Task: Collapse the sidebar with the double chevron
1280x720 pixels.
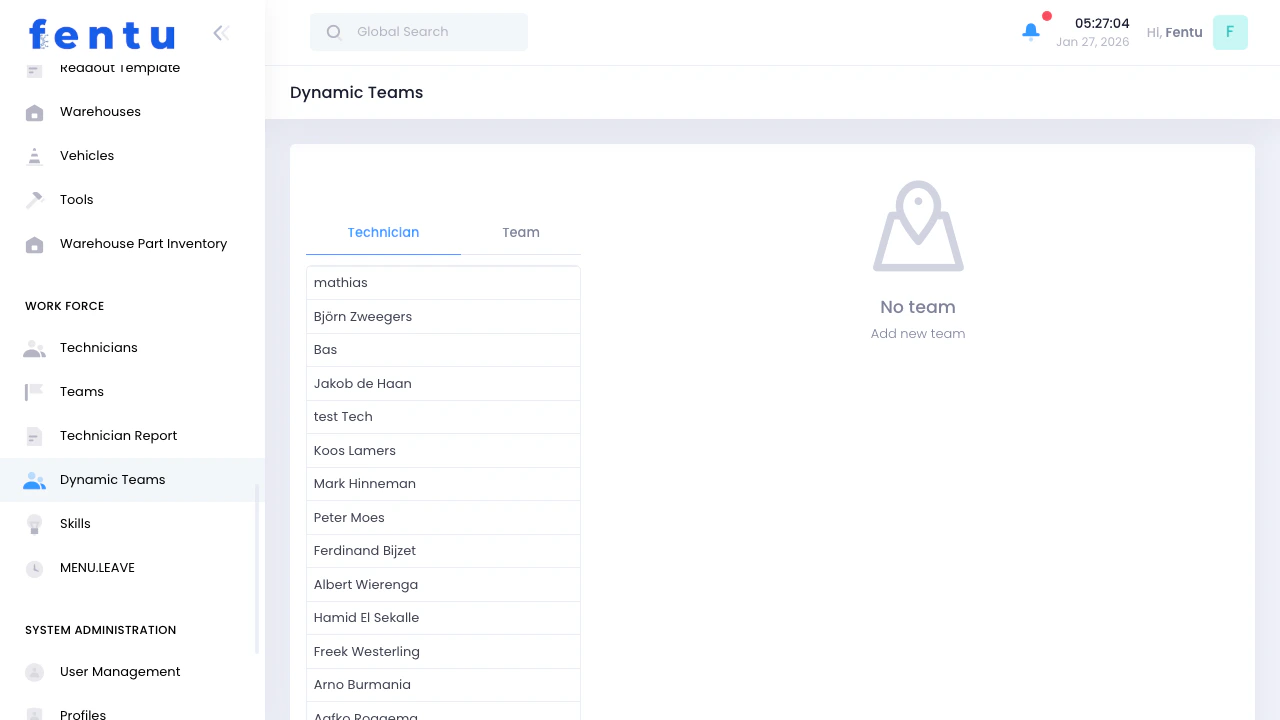Action: pos(221,33)
